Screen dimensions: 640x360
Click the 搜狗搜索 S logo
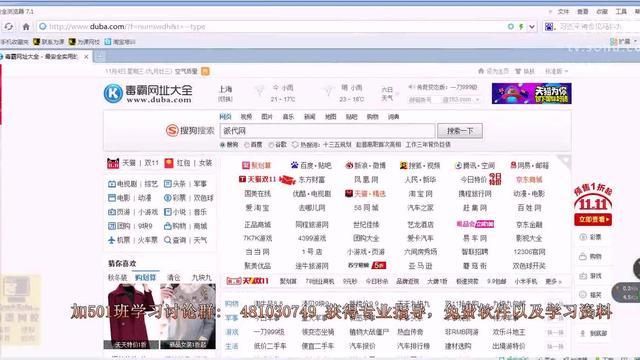point(172,131)
